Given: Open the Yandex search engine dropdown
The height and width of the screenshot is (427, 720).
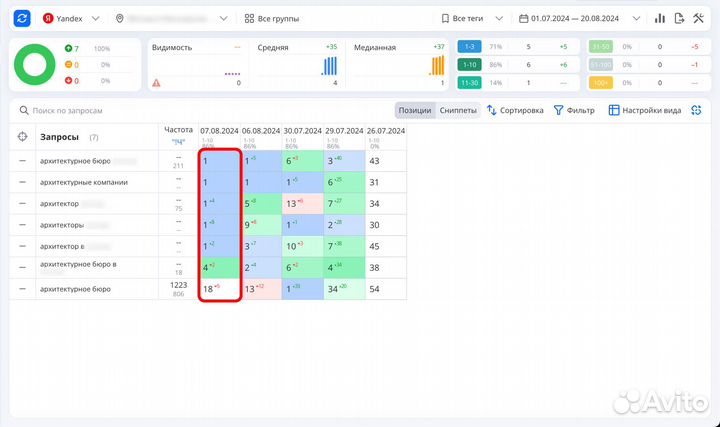Looking at the screenshot, I should (70, 18).
